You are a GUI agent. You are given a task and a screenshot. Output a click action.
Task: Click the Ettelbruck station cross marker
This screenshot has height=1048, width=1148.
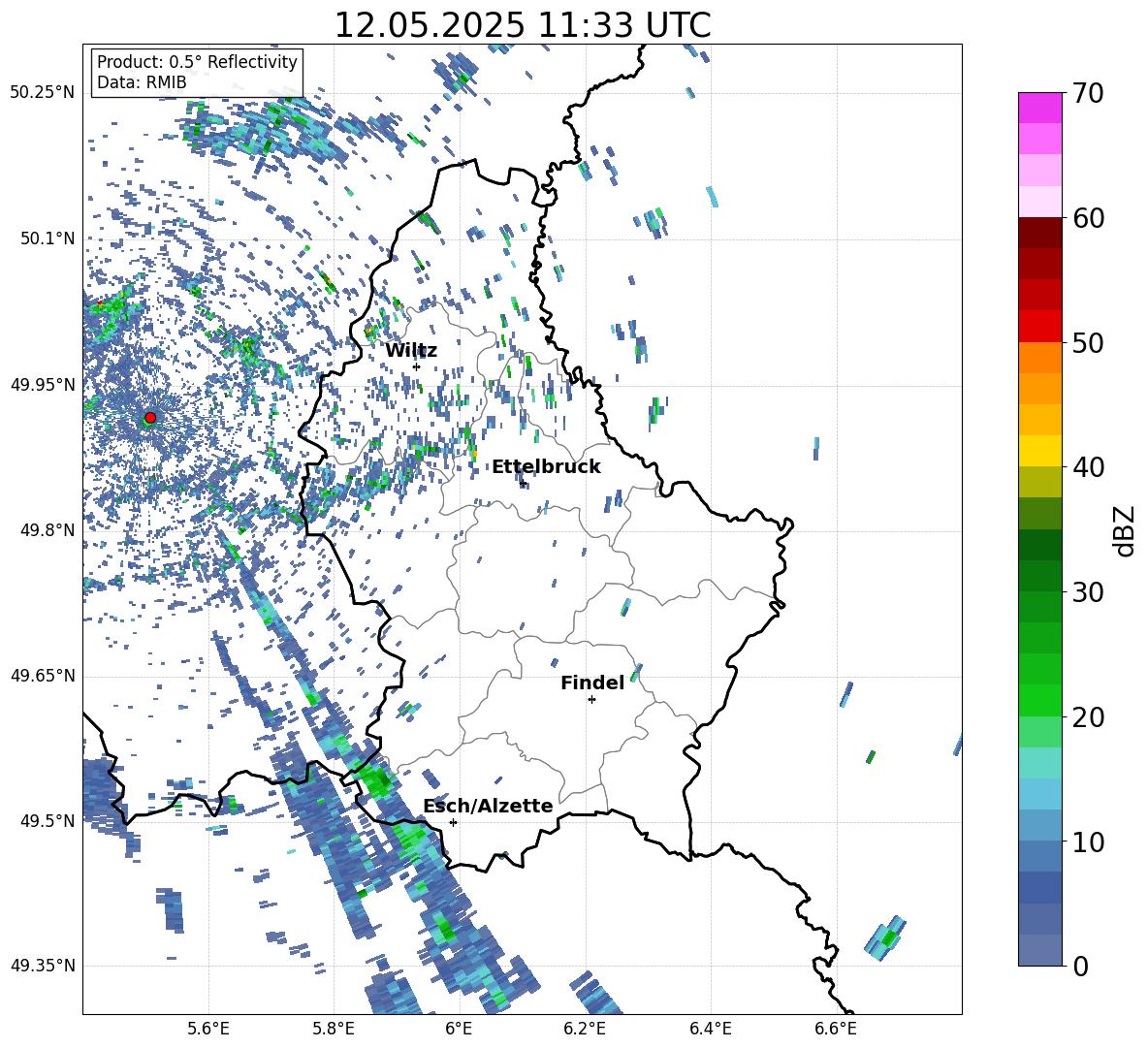pyautogui.click(x=522, y=484)
